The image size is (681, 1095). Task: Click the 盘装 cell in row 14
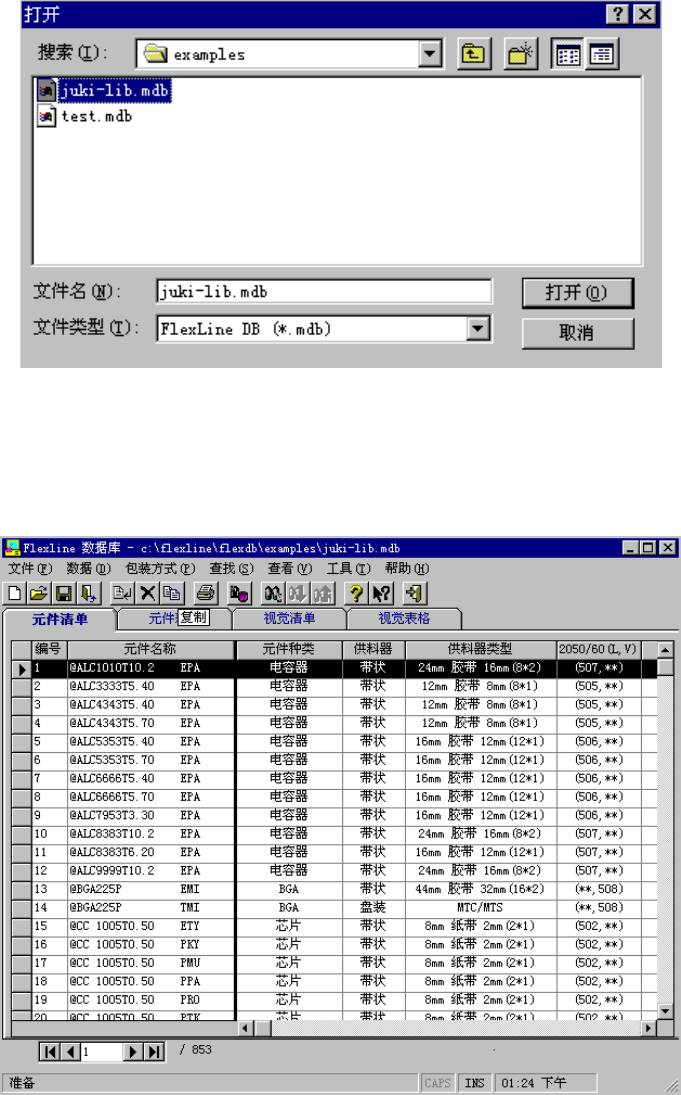coord(373,908)
